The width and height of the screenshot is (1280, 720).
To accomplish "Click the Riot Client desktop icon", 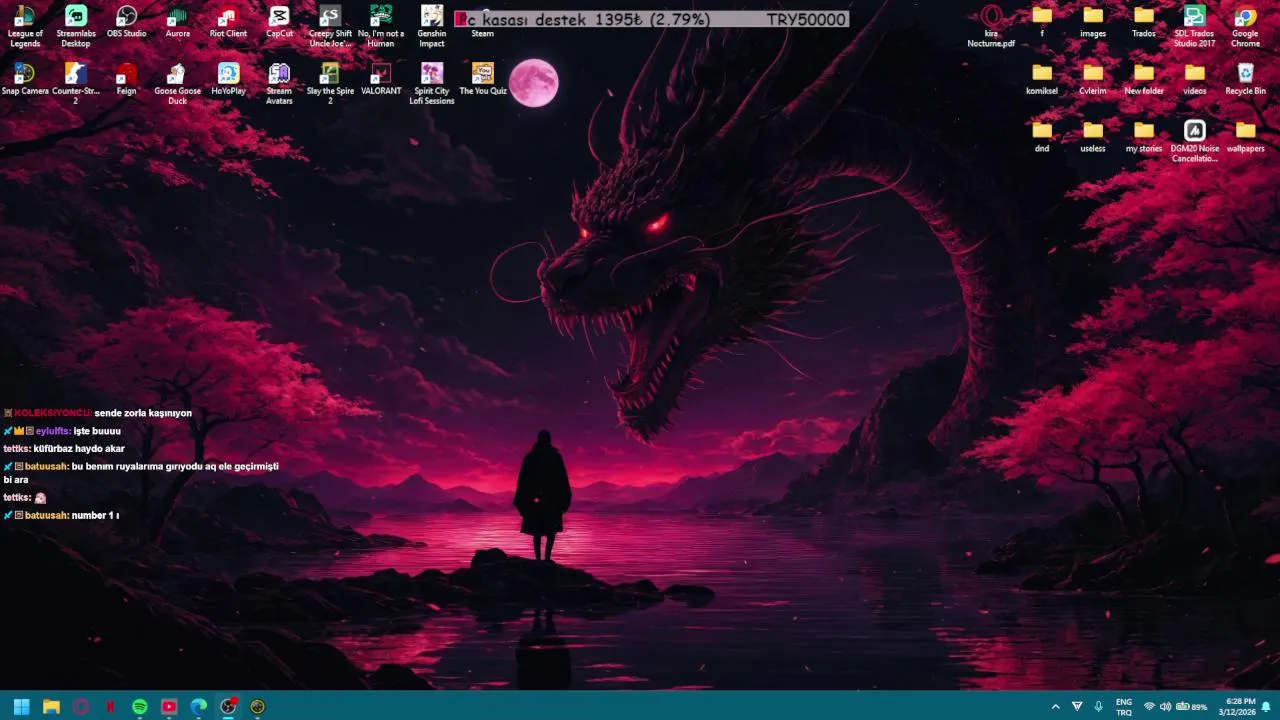I will 228,22.
